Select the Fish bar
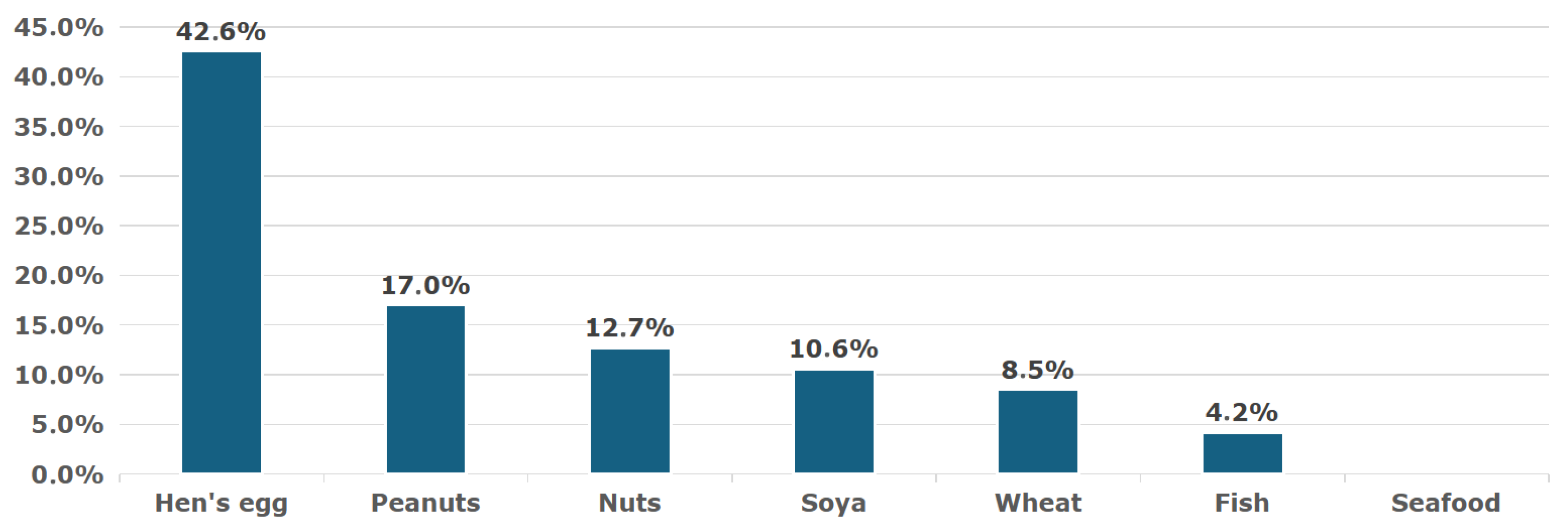 1242,453
